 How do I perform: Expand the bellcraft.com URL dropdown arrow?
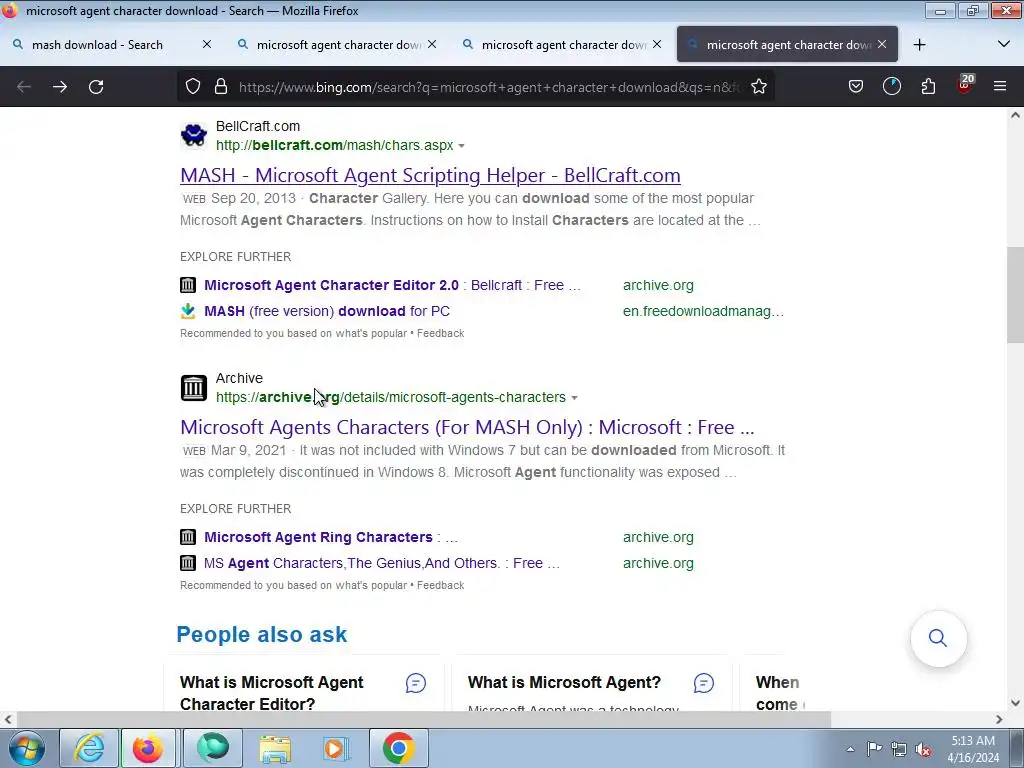coord(462,146)
